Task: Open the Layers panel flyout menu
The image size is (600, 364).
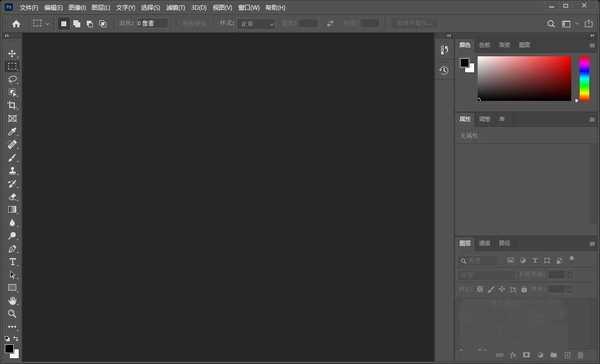Action: pyautogui.click(x=592, y=244)
